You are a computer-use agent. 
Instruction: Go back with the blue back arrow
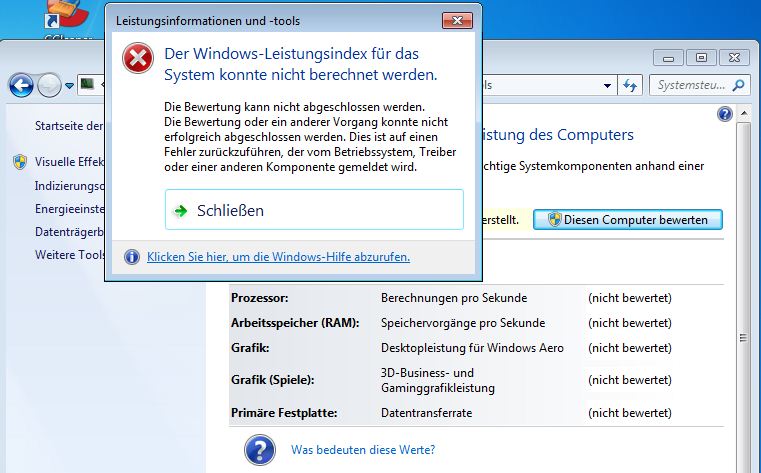coord(21,86)
